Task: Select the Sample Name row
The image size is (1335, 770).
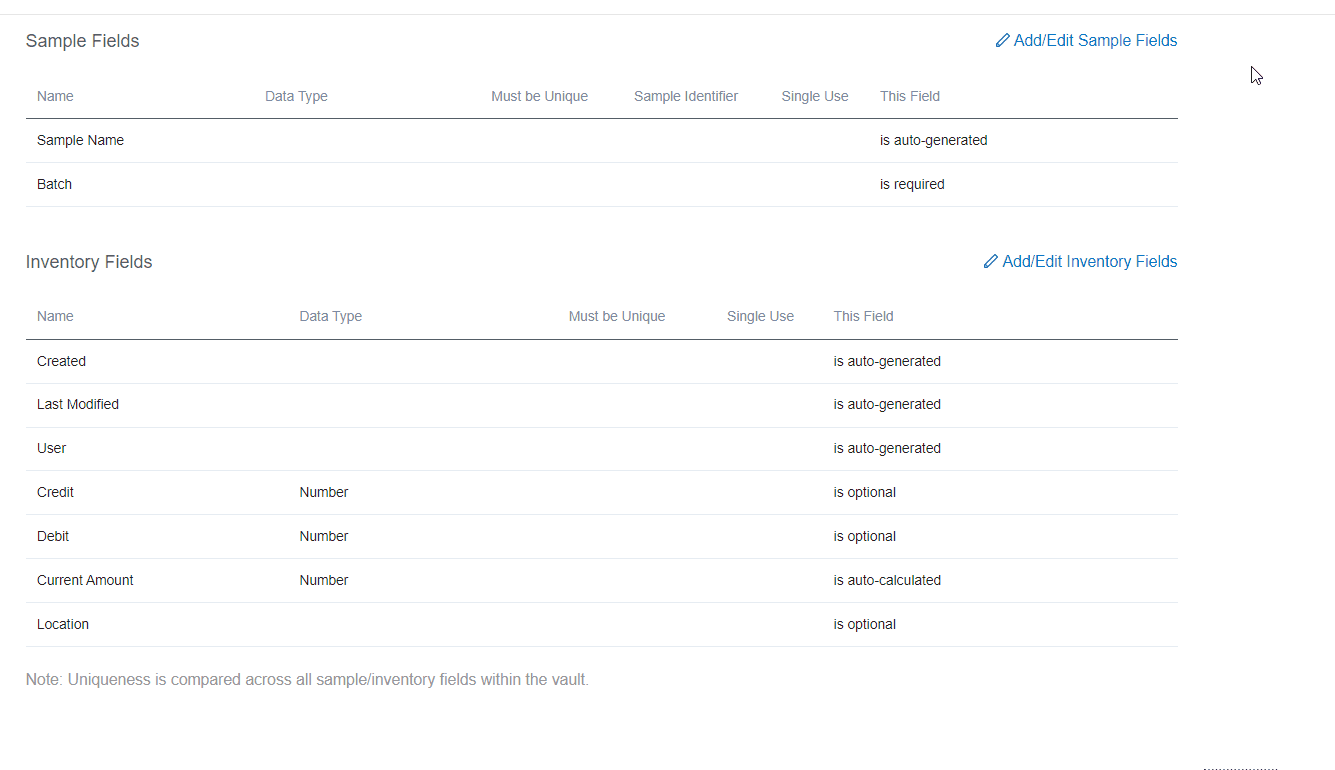Action: (x=602, y=141)
